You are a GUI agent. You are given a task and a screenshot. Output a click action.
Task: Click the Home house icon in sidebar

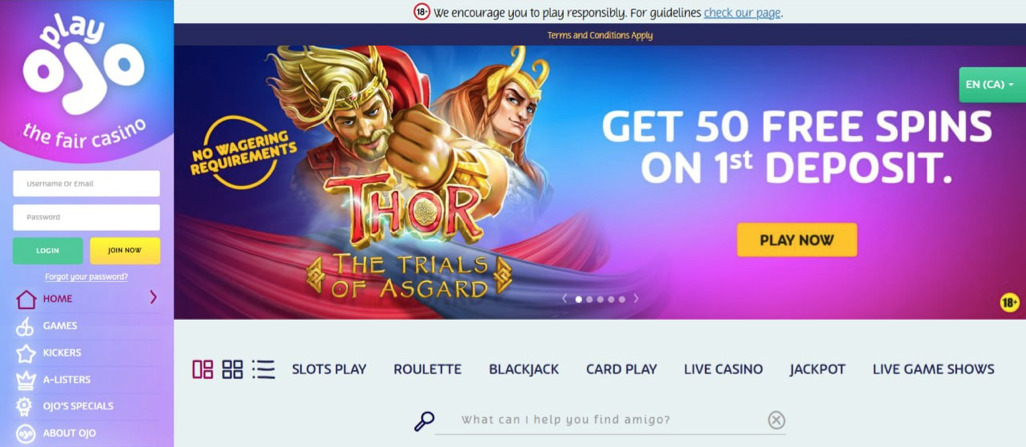(26, 299)
